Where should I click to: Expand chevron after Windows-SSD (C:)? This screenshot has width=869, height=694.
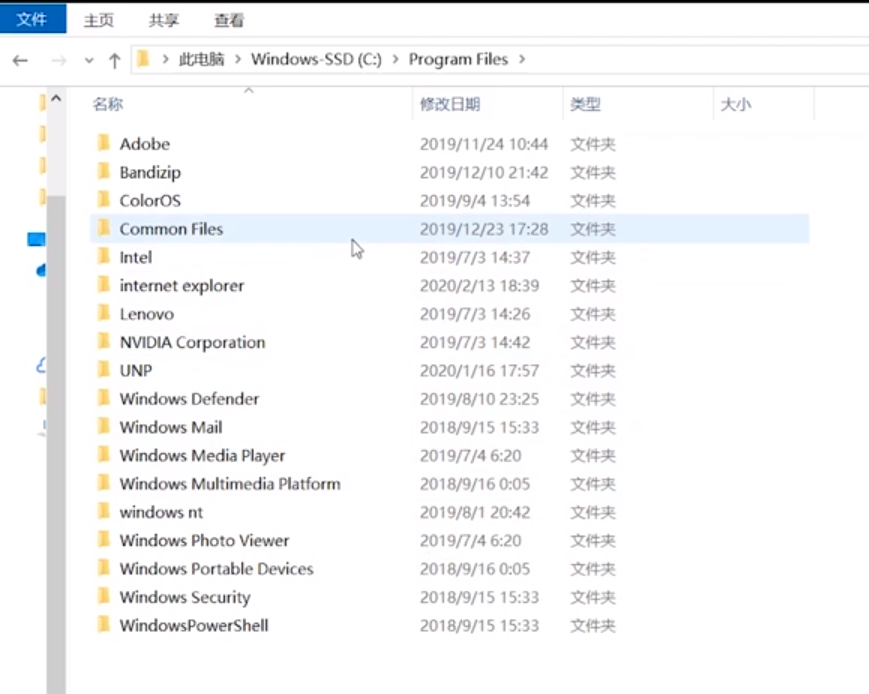tap(395, 59)
